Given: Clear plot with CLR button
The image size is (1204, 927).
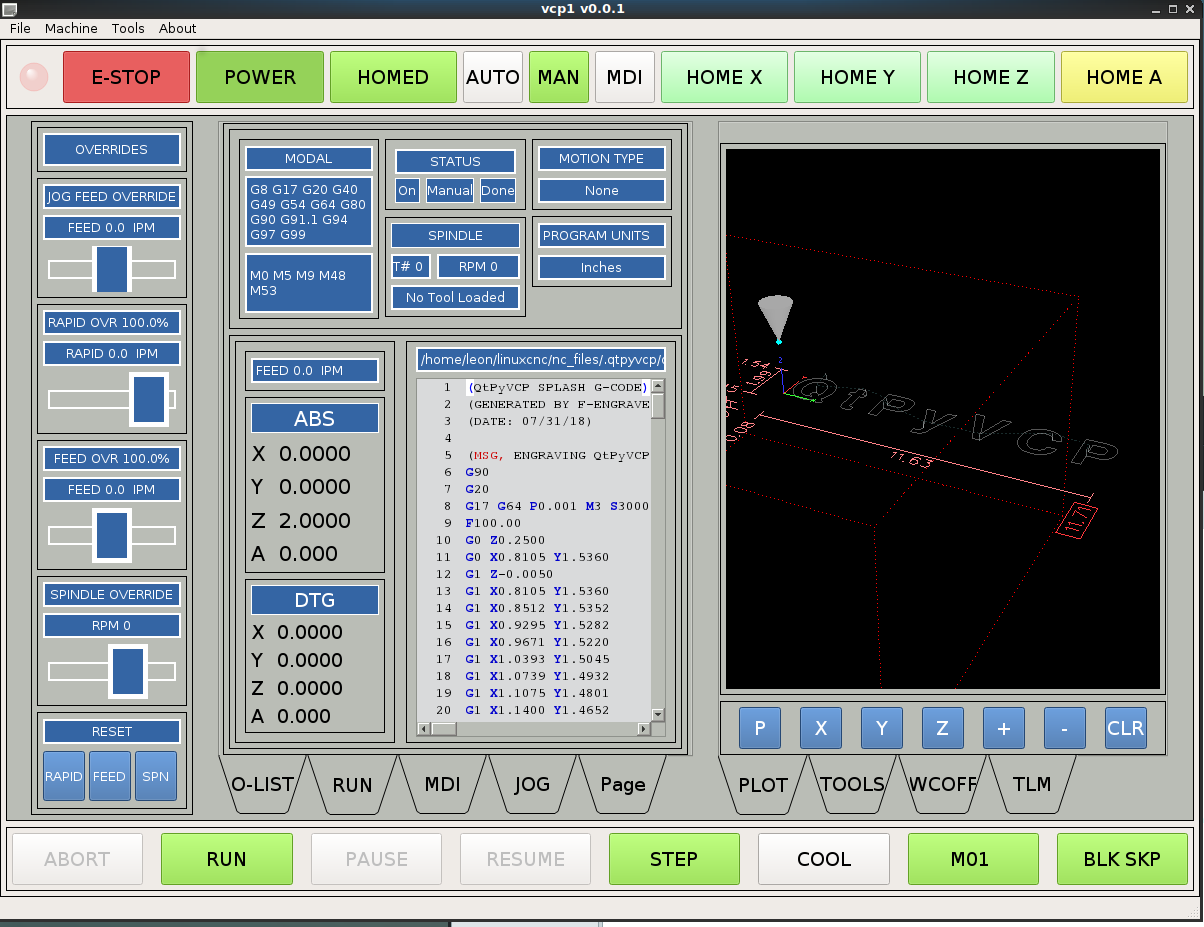Looking at the screenshot, I should point(1126,729).
